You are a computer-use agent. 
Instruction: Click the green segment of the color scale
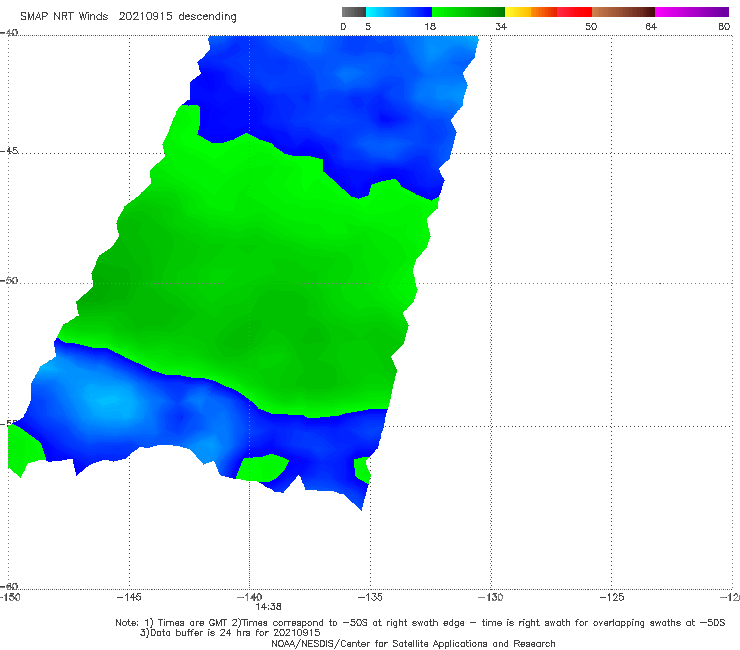tap(468, 12)
